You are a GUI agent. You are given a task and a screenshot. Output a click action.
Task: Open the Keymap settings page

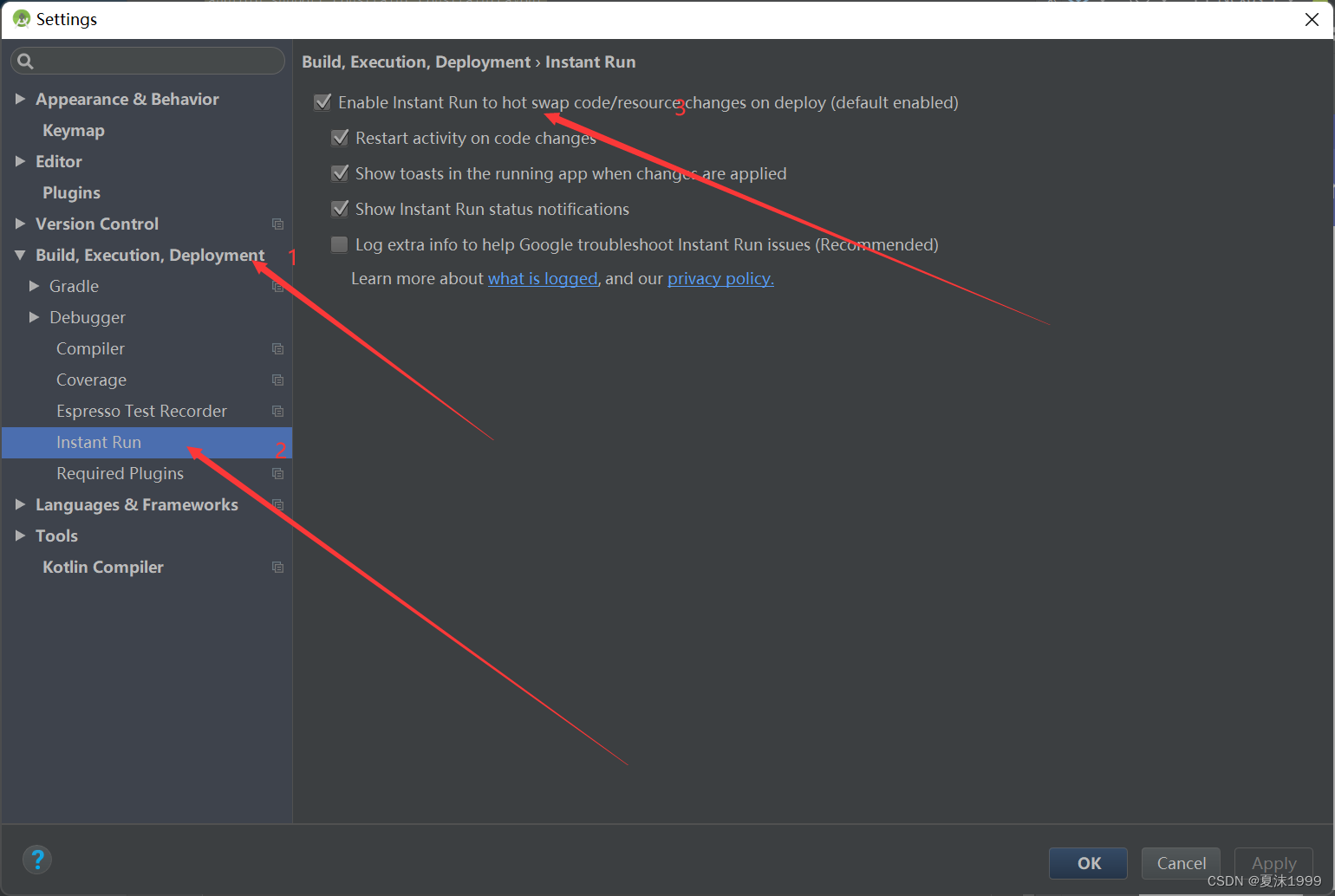[x=74, y=130]
